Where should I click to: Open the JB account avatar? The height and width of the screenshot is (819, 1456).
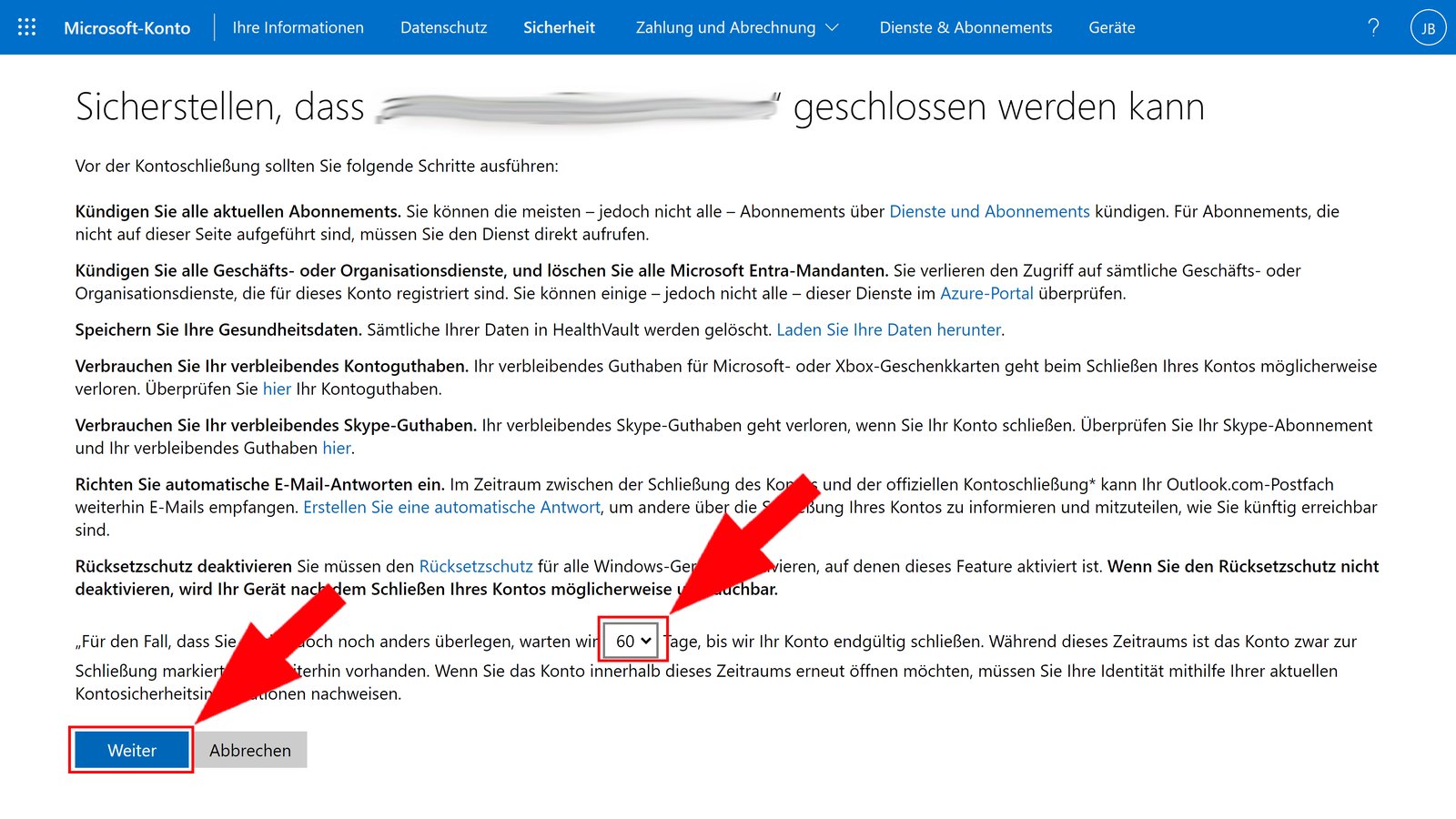click(1428, 27)
